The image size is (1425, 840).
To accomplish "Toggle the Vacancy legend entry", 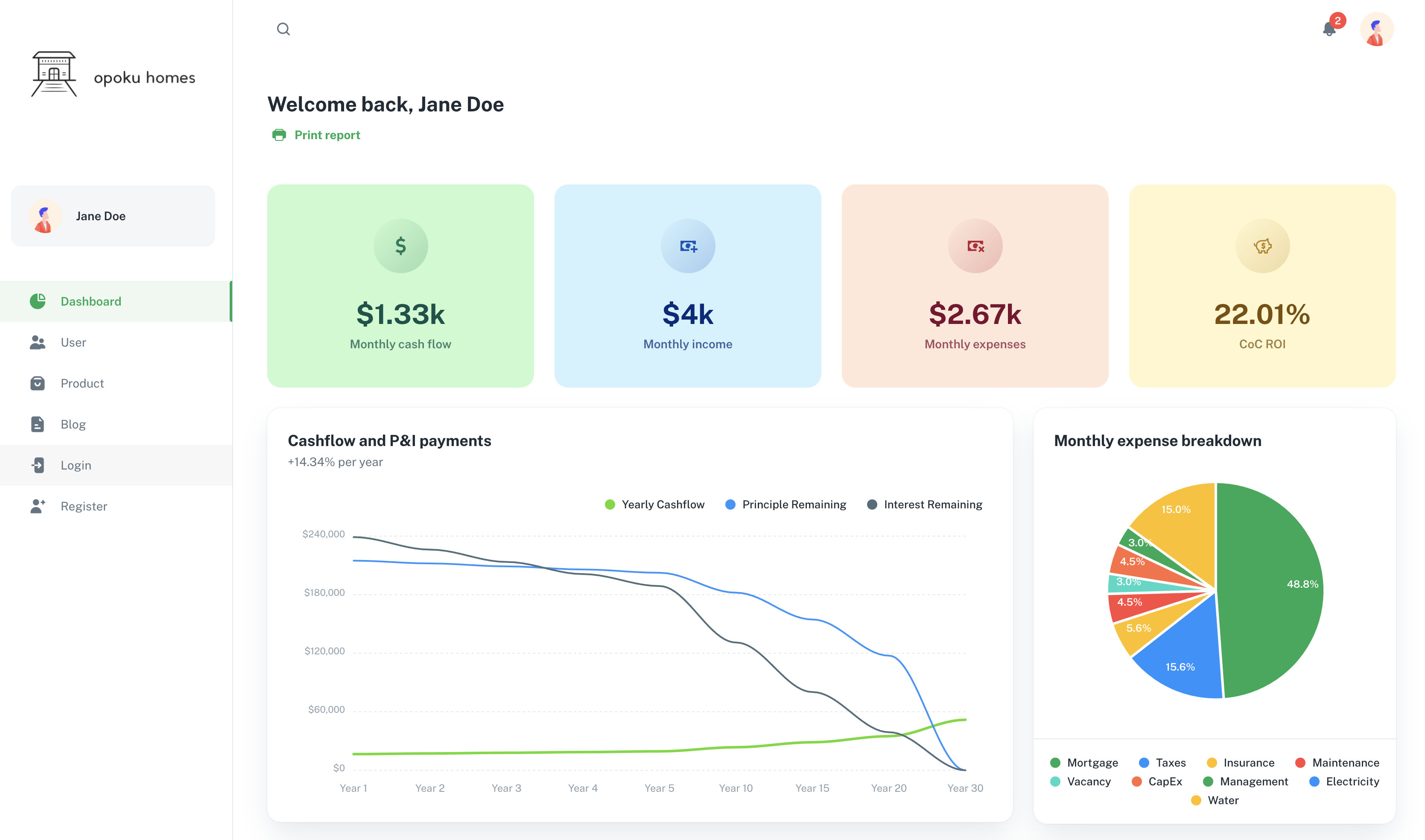I will (x=1080, y=781).
